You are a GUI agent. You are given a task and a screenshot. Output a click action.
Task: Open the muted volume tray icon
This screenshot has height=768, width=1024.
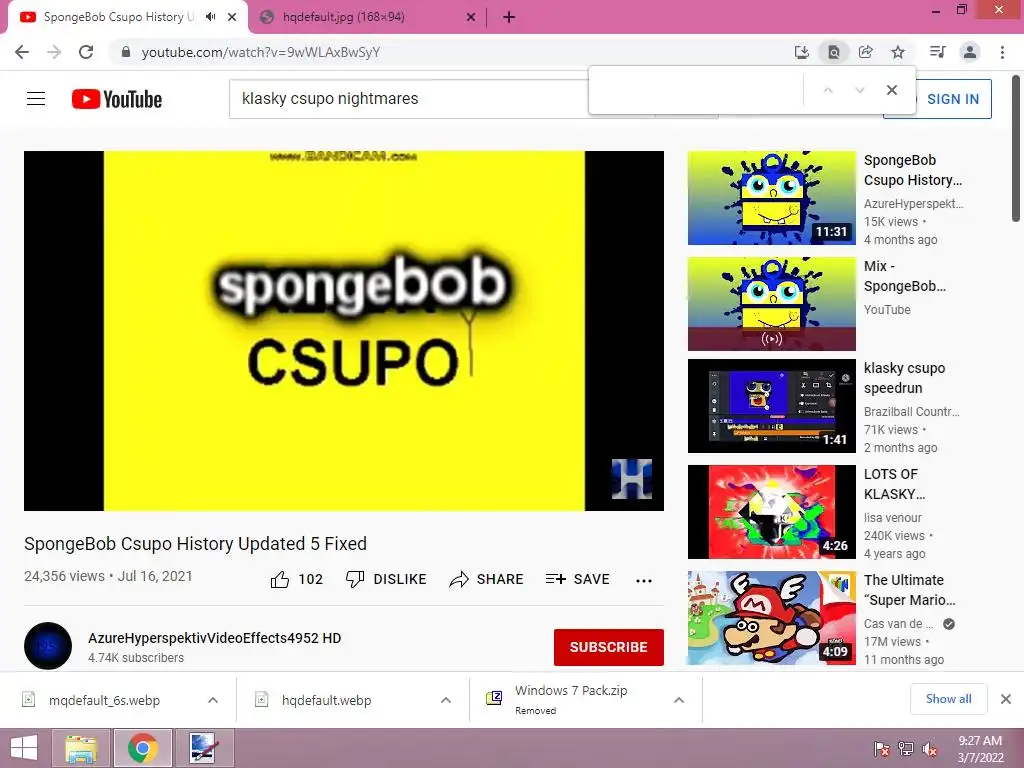tap(930, 749)
